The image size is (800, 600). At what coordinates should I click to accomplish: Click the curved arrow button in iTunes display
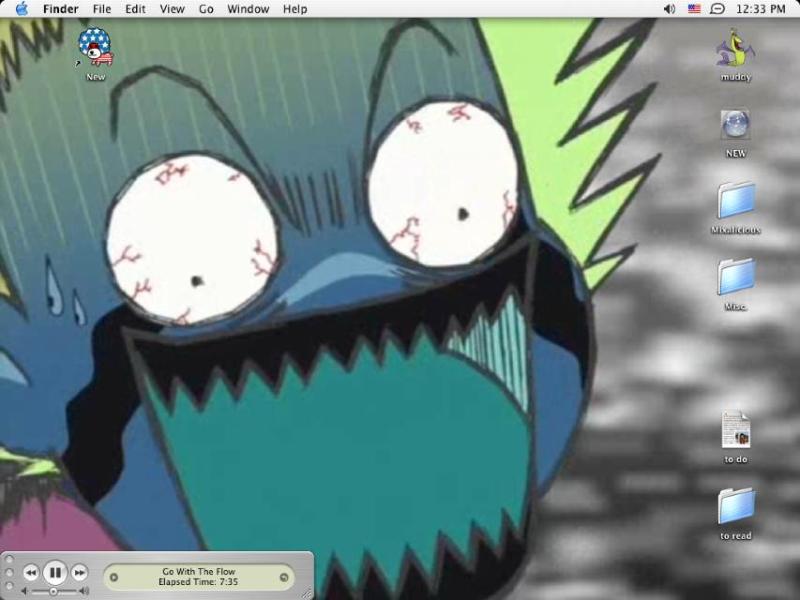click(x=284, y=578)
